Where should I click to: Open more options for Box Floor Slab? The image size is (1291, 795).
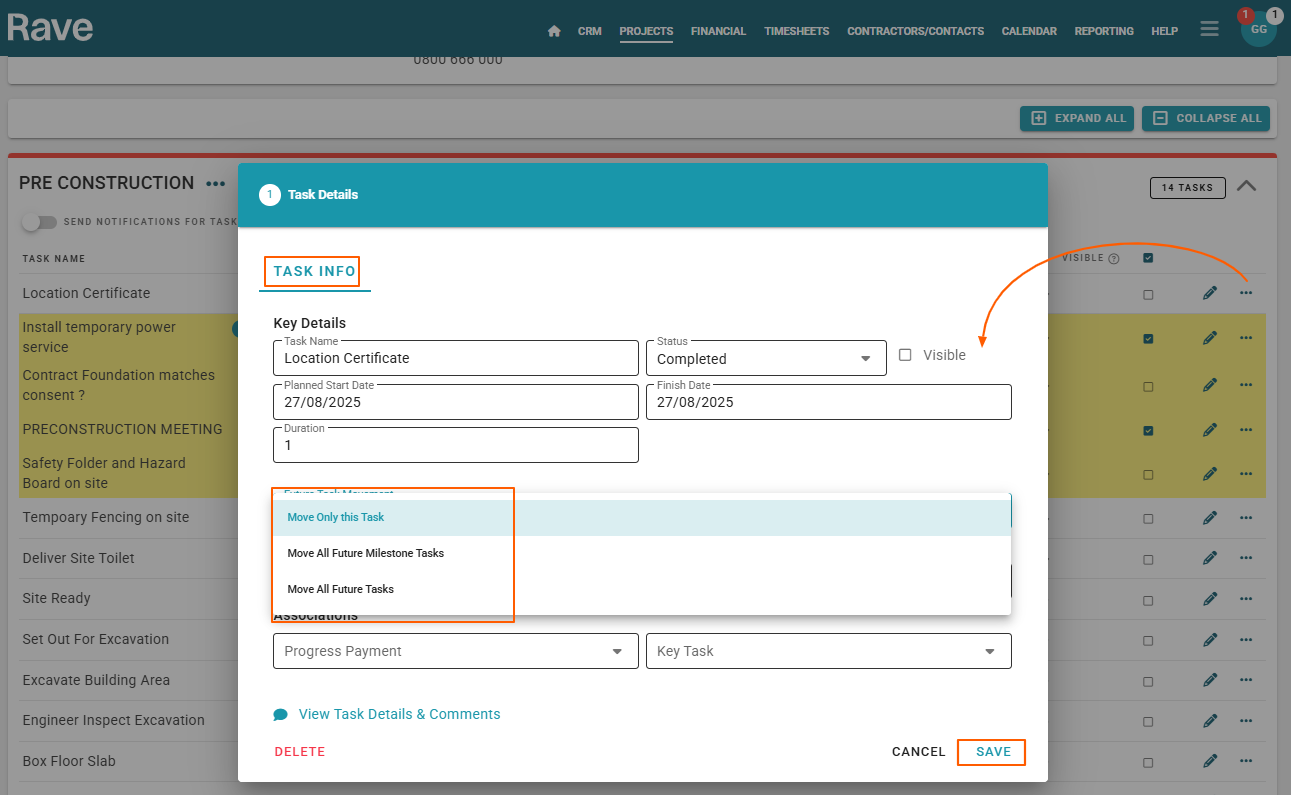click(x=1245, y=761)
